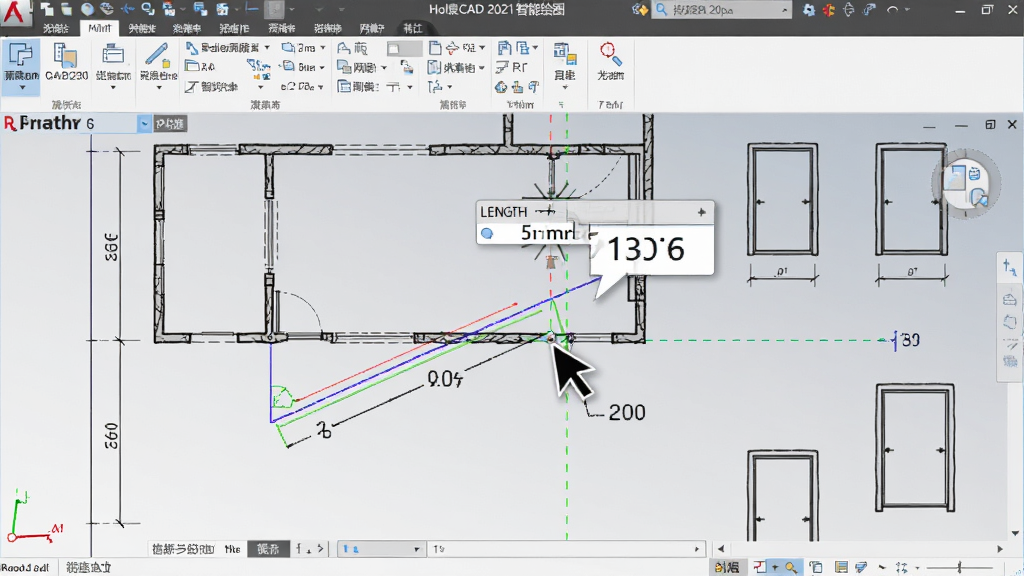The image size is (1024, 576).
Task: Switch to the Mint ribbon tab
Action: (x=100, y=28)
